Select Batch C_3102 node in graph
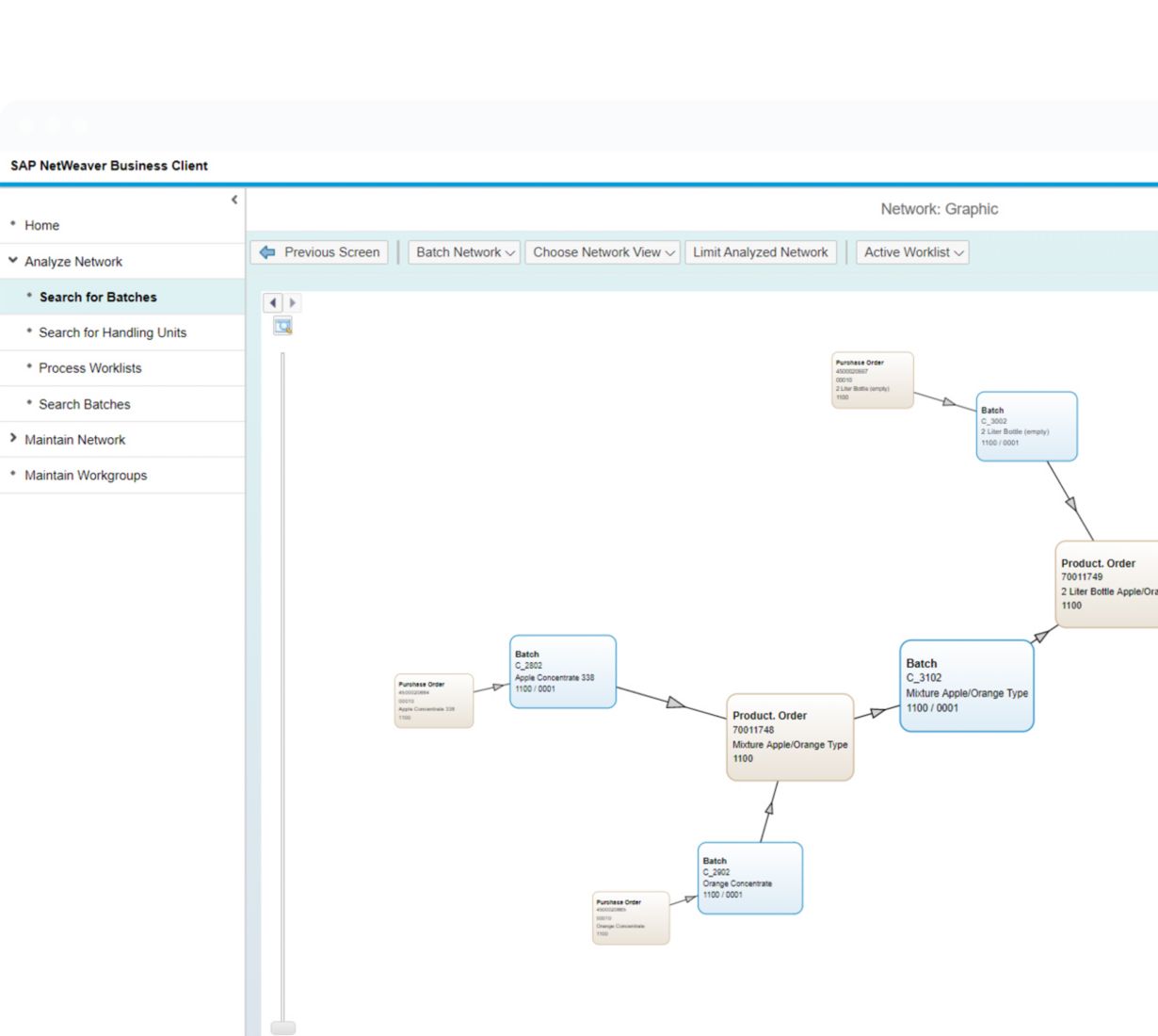The height and width of the screenshot is (1036, 1158). pyautogui.click(x=967, y=686)
